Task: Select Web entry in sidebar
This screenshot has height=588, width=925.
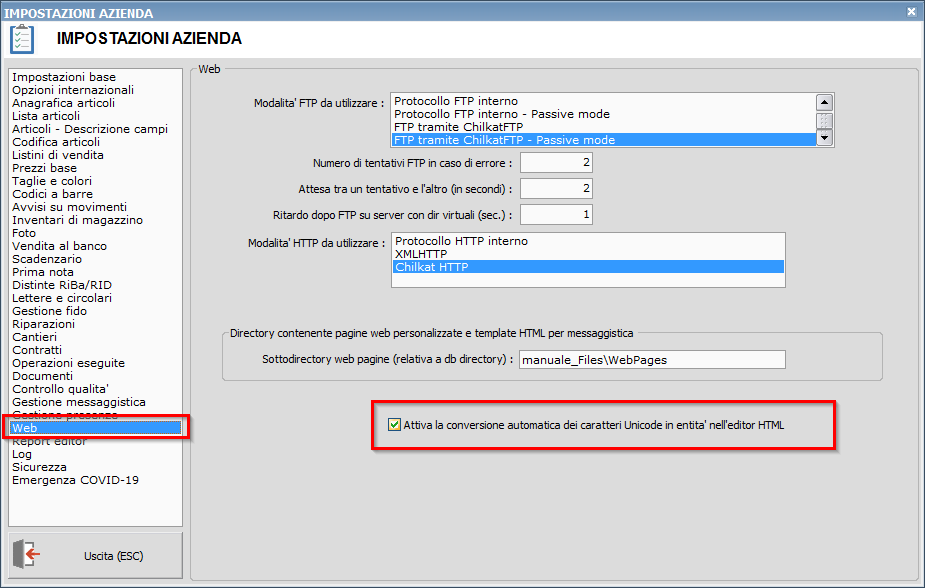Action: (96, 428)
